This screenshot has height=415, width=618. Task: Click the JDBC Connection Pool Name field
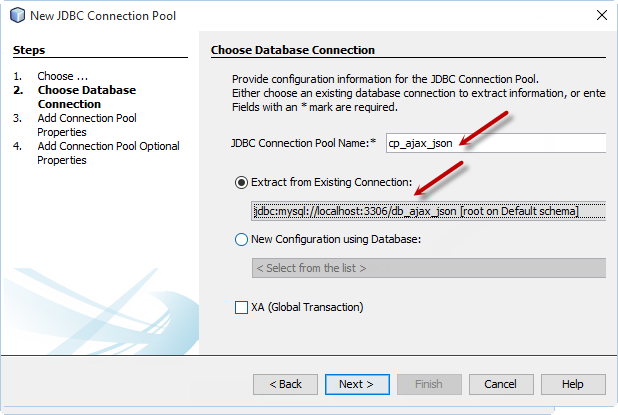point(496,143)
